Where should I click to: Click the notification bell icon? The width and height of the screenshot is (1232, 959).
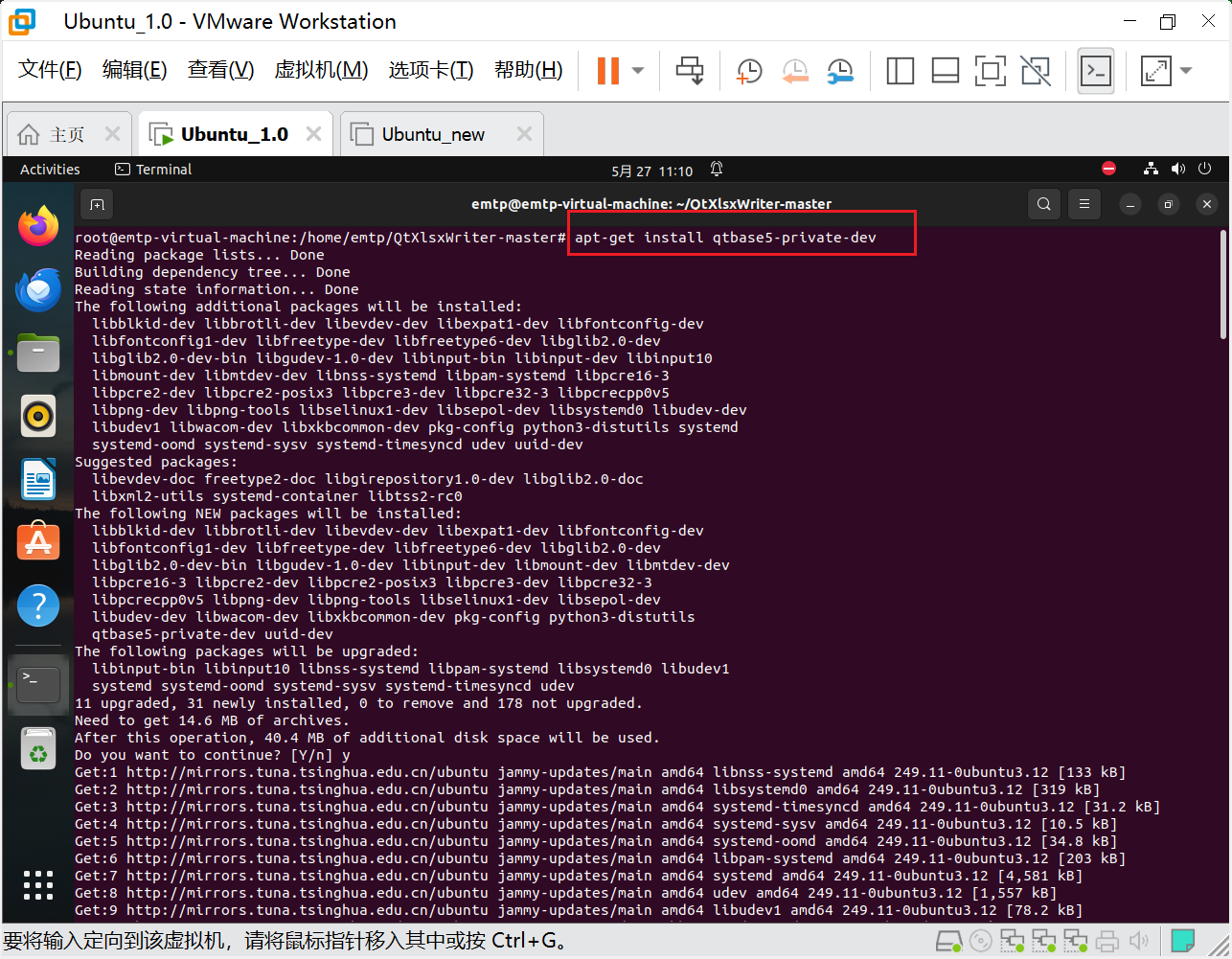click(x=717, y=170)
